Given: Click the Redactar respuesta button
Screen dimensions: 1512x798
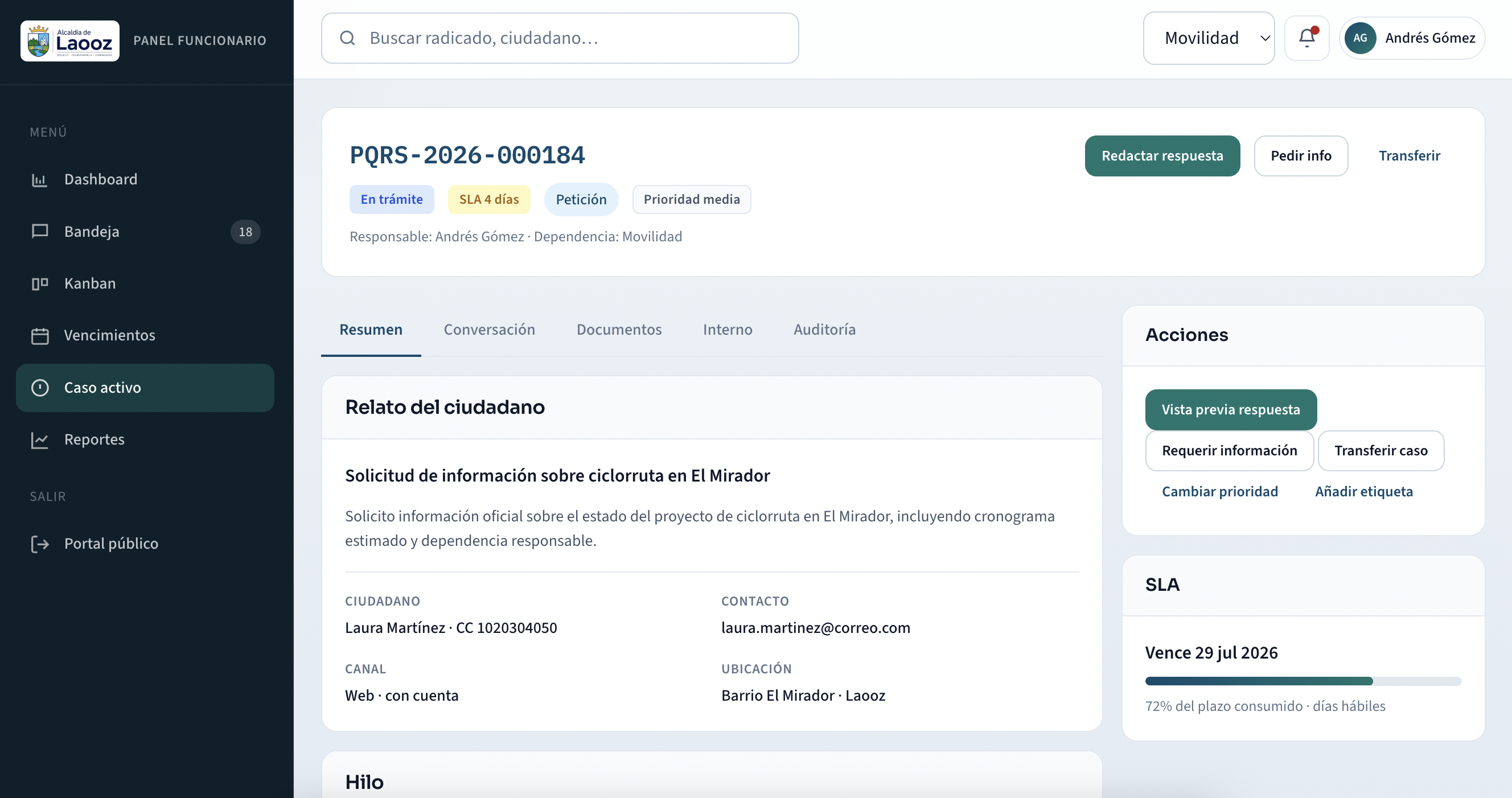Looking at the screenshot, I should (1162, 156).
